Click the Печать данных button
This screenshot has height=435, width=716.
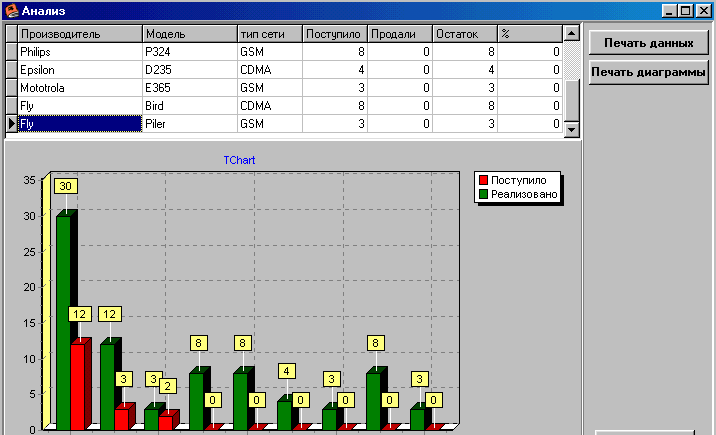[x=648, y=43]
